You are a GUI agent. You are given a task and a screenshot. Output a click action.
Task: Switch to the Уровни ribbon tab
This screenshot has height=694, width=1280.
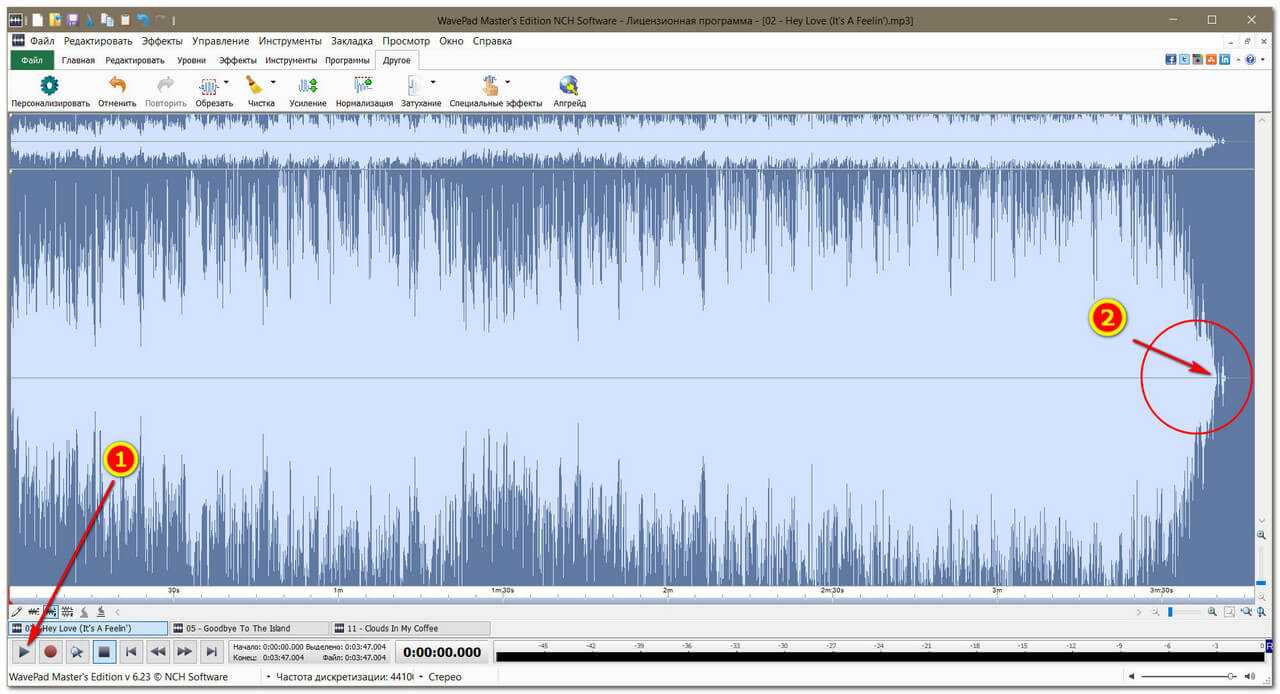191,60
